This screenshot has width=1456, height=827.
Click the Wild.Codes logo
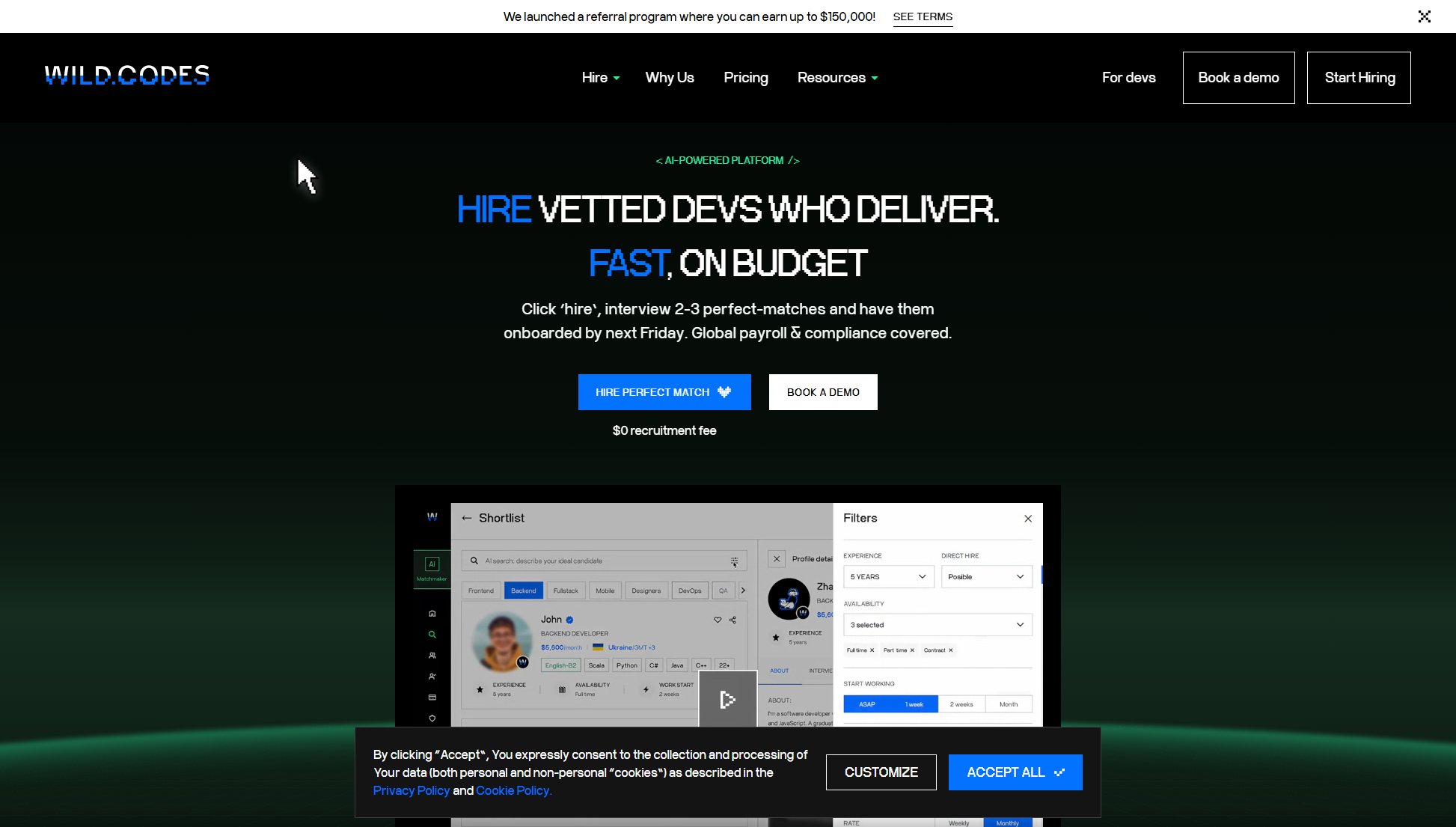coord(126,76)
